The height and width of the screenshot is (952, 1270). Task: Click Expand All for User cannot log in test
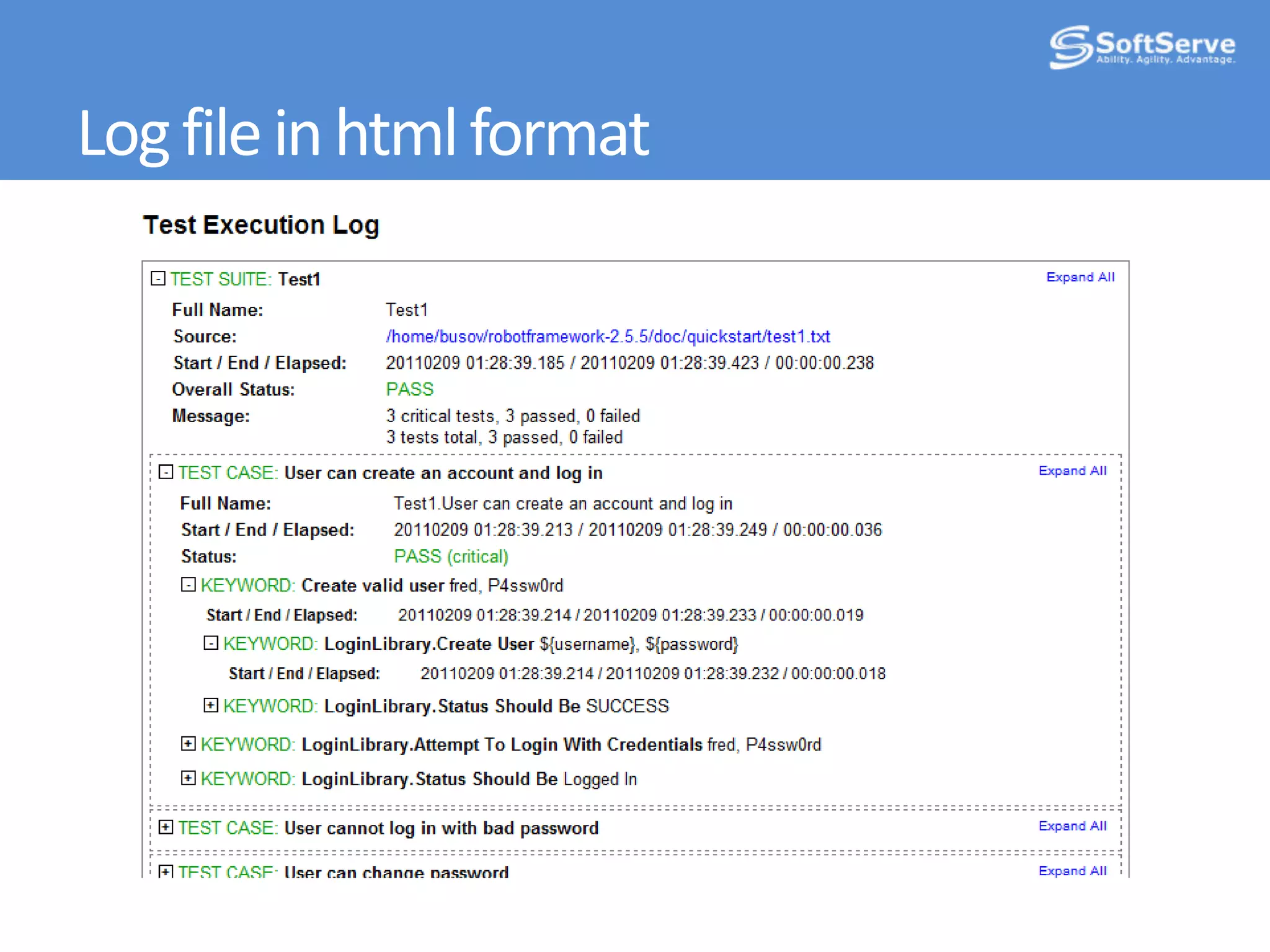(x=1072, y=826)
